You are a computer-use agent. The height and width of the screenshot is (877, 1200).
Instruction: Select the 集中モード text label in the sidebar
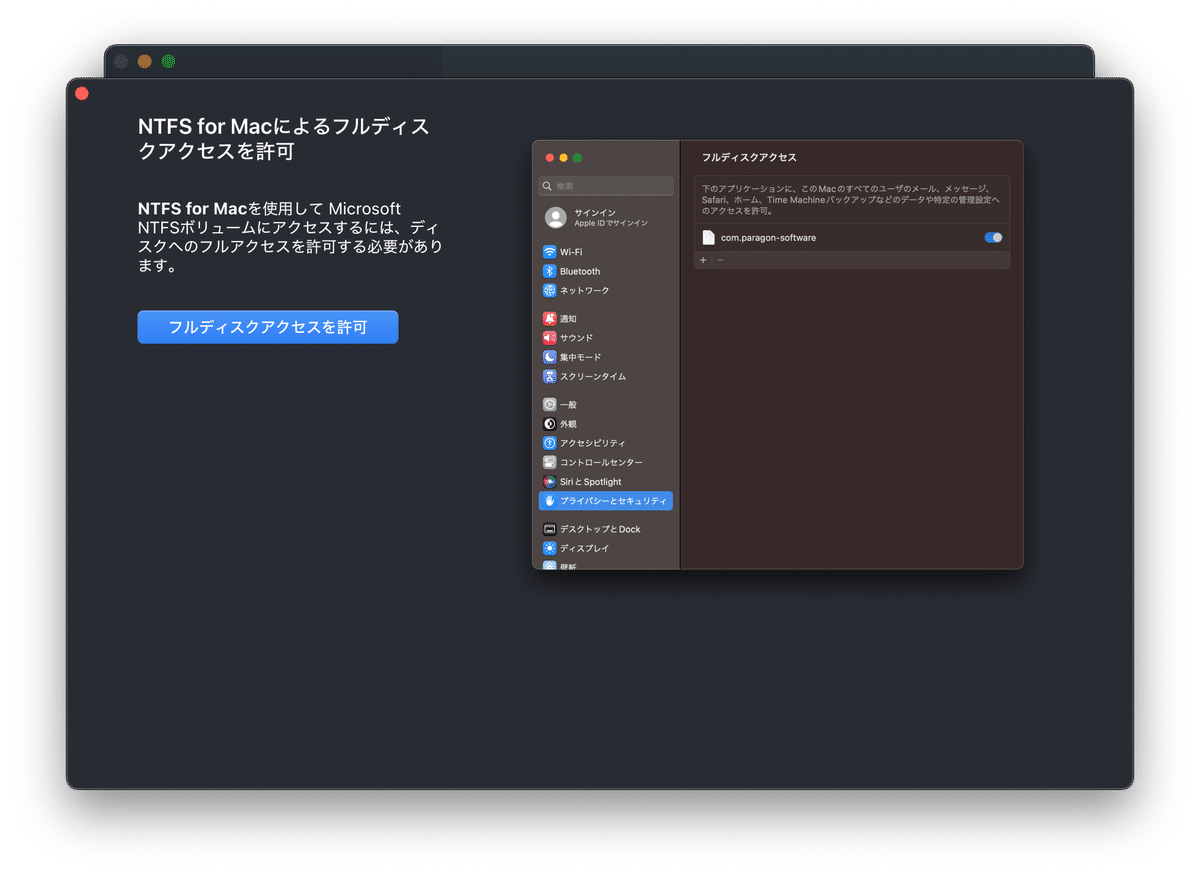581,357
